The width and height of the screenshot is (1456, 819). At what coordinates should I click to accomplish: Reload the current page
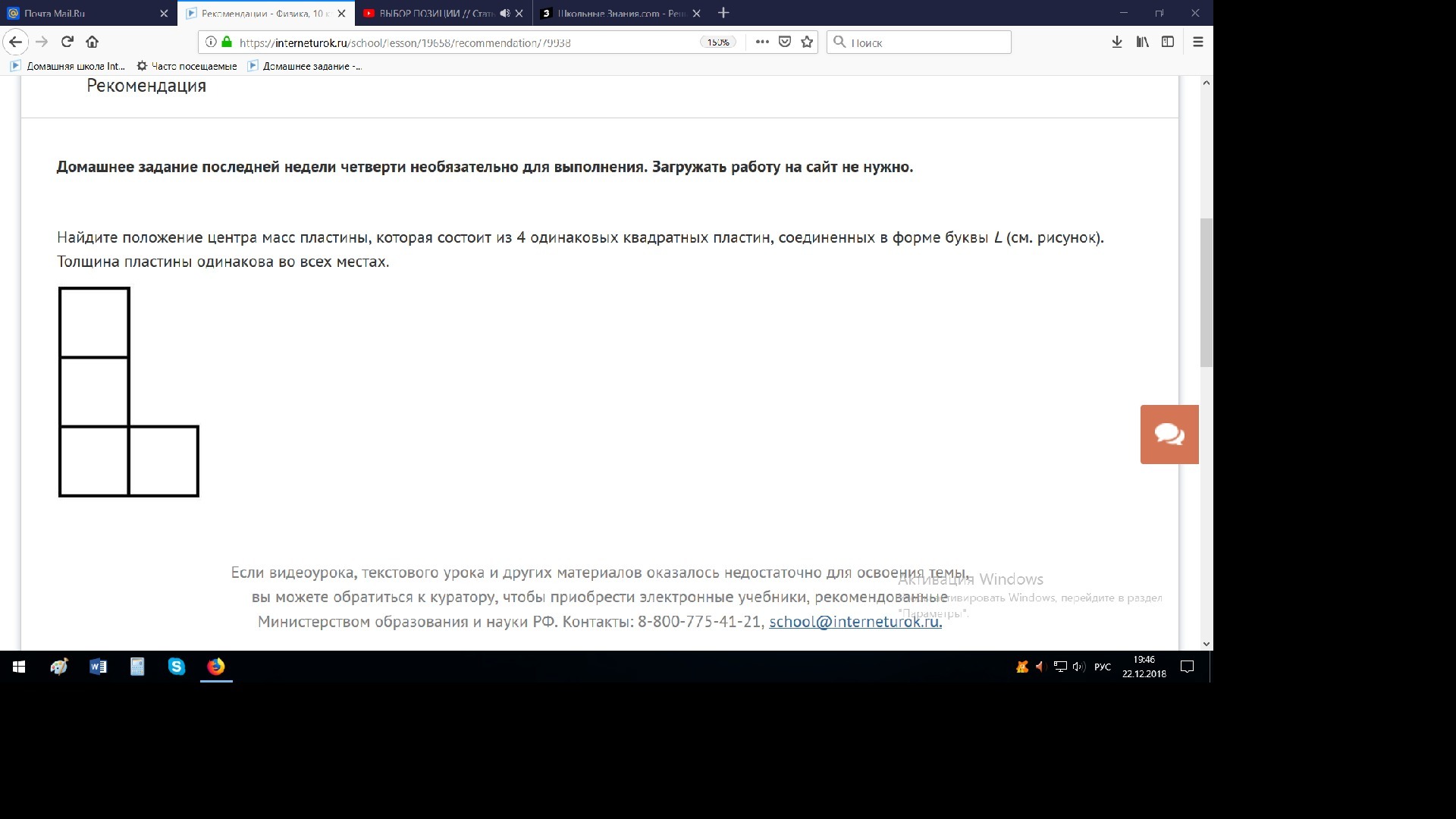tap(67, 42)
